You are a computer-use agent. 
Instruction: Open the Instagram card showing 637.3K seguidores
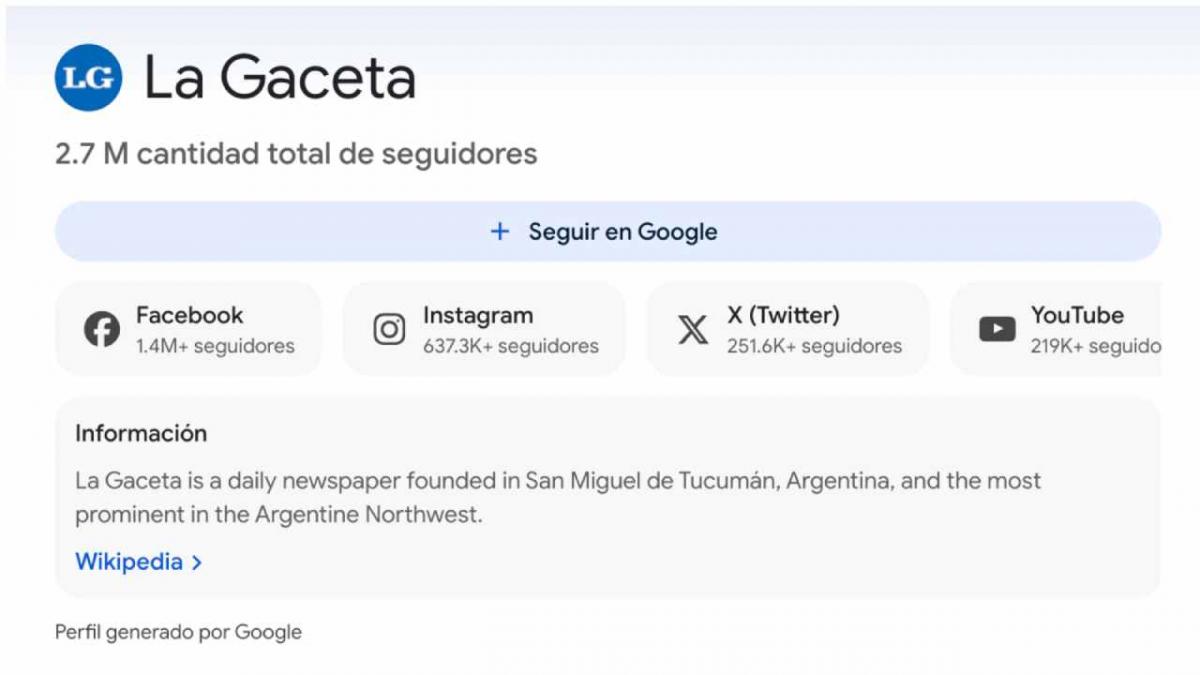[485, 329]
